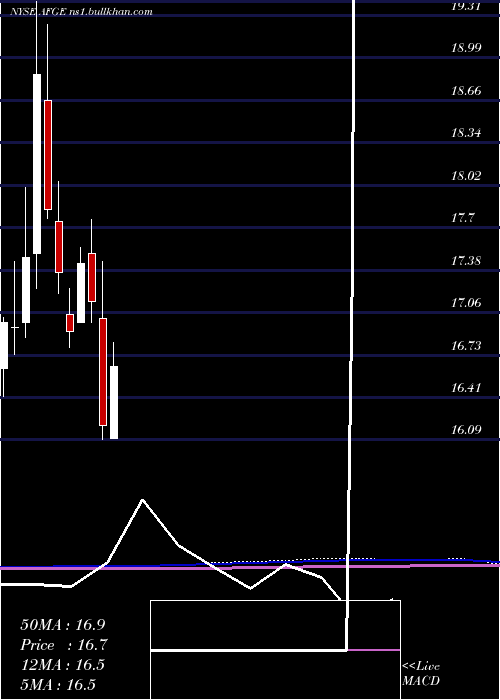Click the 17.7 price axis label
Viewport: 500px width, 700px height.
(x=462, y=218)
